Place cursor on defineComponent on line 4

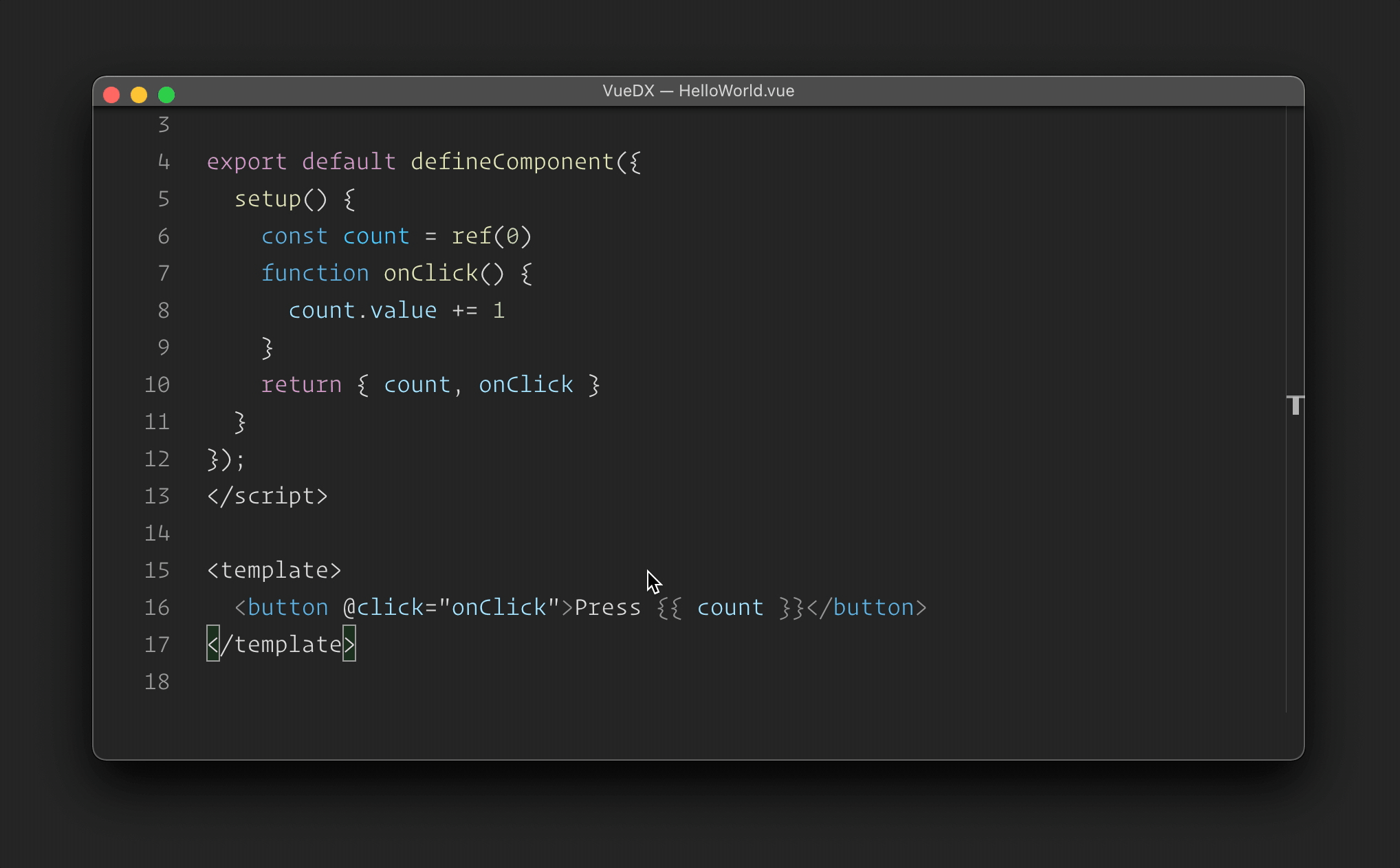[512, 162]
